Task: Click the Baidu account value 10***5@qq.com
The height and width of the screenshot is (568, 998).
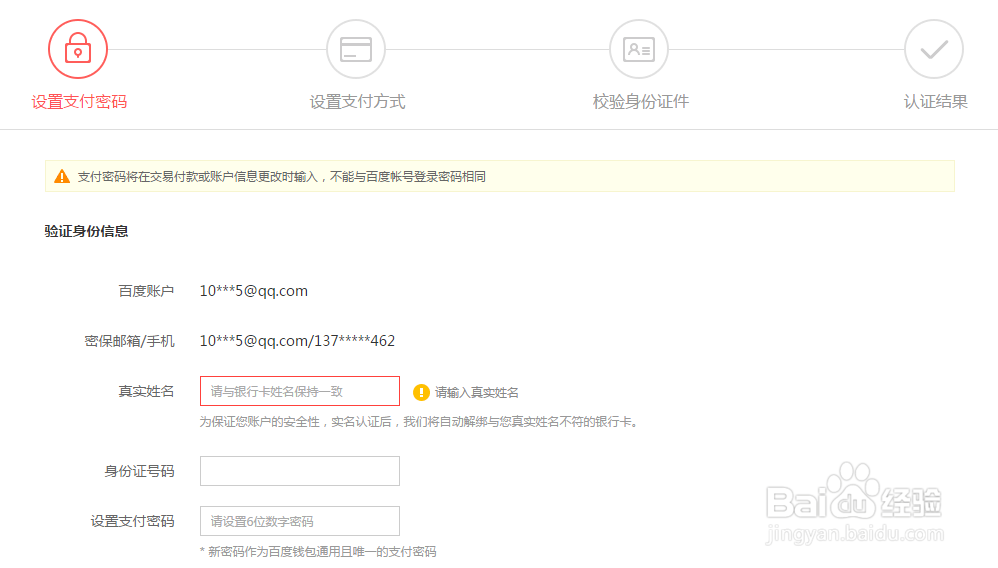Action: 253,291
